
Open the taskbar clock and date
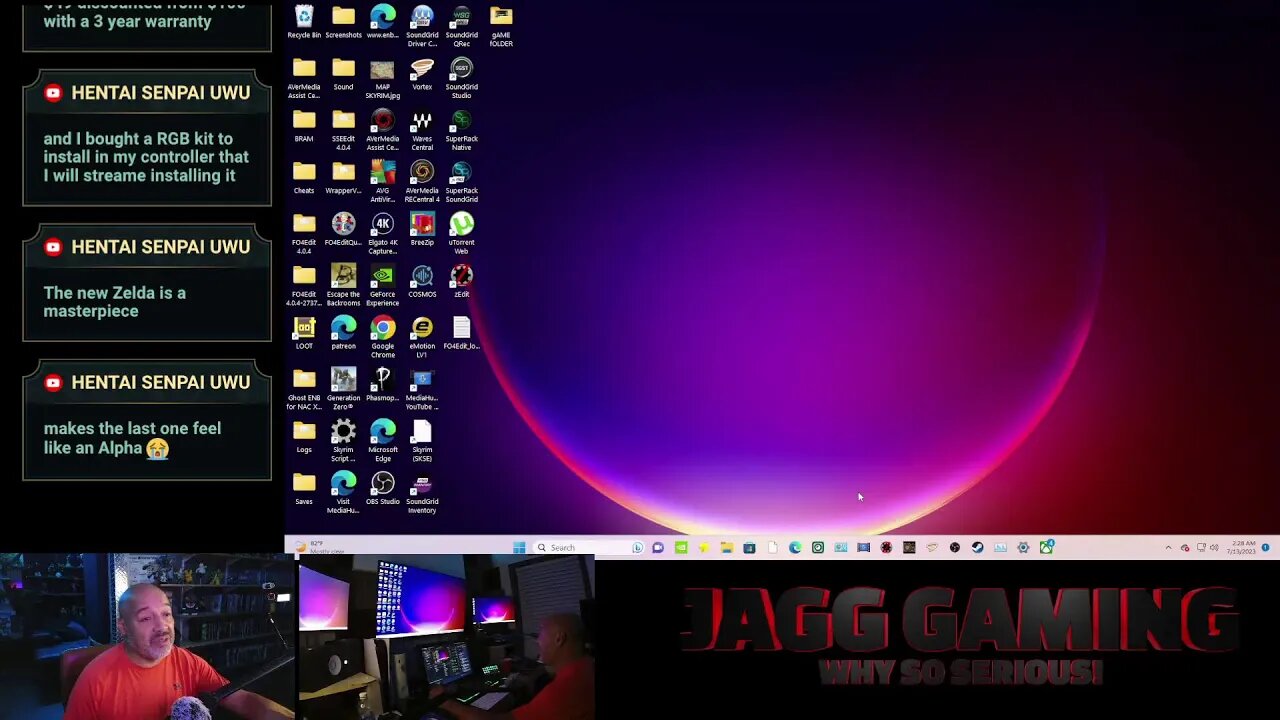(x=1241, y=547)
